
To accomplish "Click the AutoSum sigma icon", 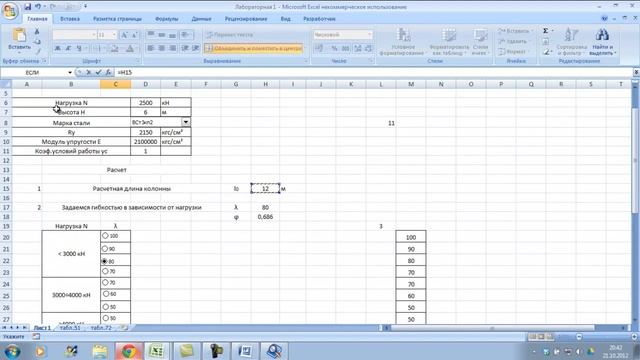I will [x=546, y=31].
